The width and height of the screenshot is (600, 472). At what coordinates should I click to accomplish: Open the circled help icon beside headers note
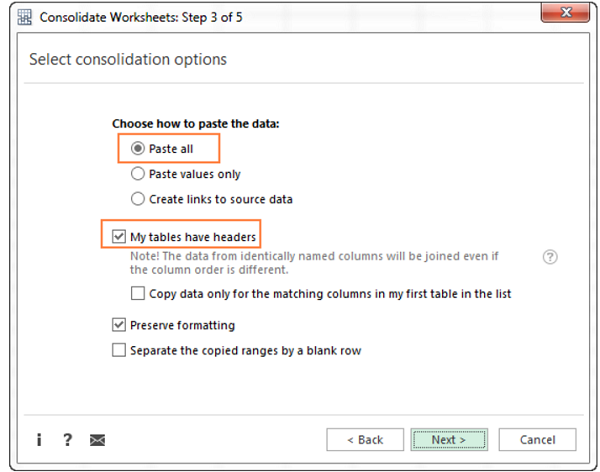550,257
